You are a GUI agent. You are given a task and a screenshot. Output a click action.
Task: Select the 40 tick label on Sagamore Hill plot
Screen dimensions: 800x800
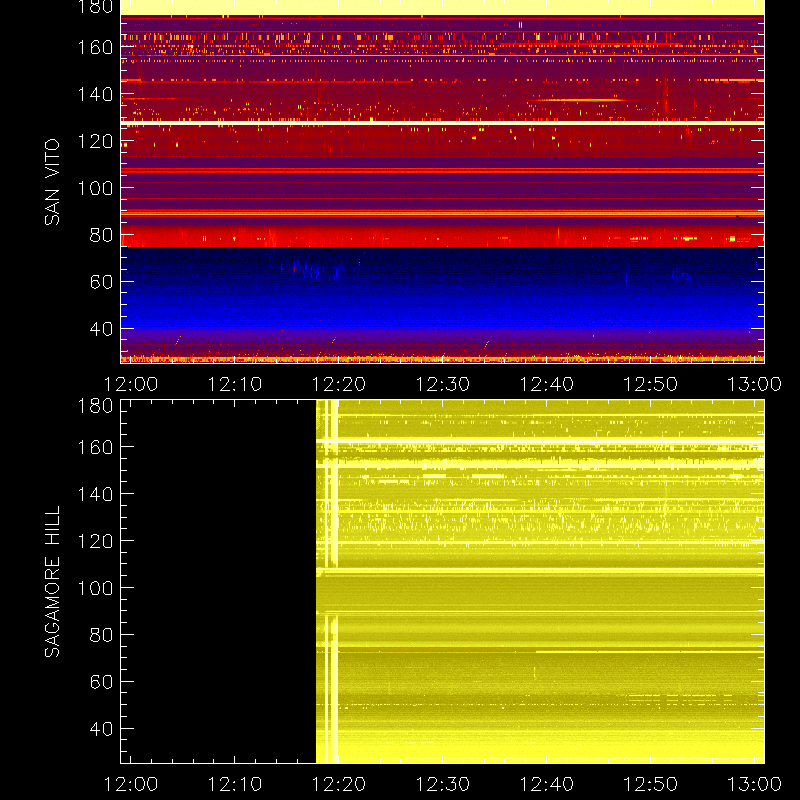pos(101,729)
